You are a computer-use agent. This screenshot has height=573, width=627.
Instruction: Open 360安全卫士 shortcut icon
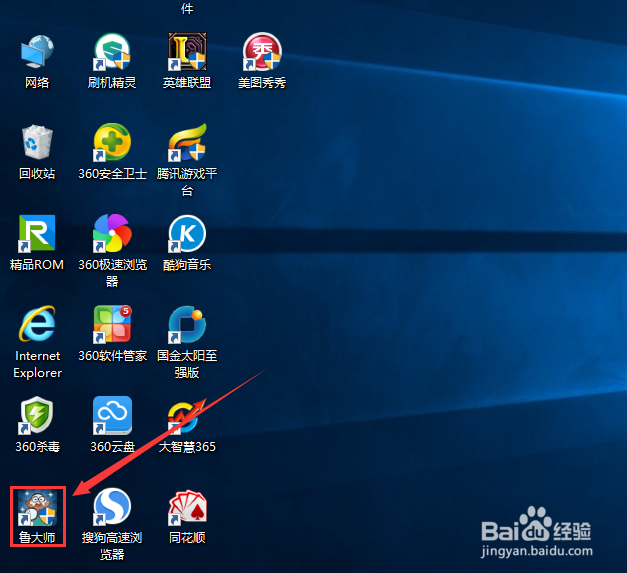point(112,142)
